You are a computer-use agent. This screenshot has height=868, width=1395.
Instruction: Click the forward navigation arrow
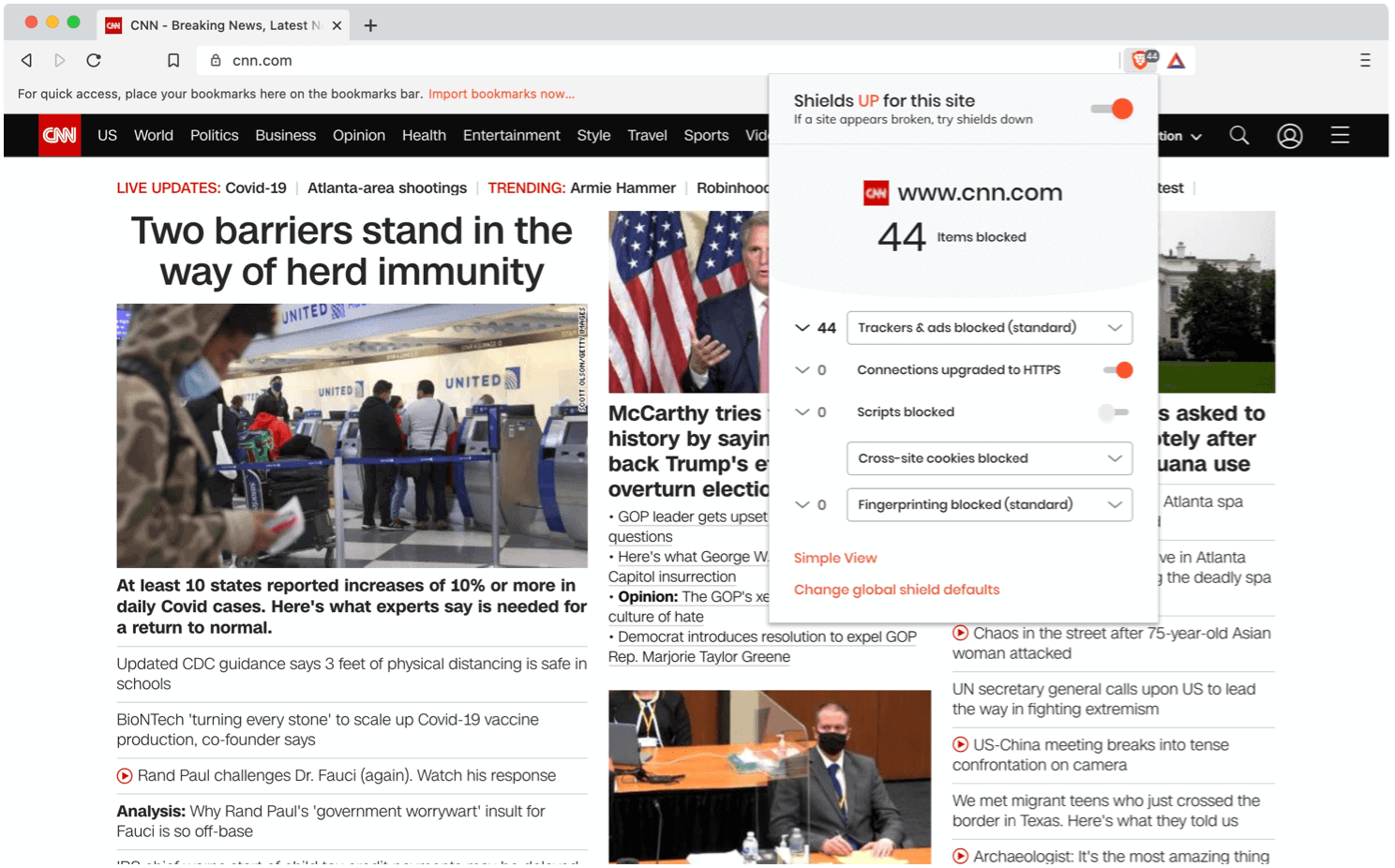click(60, 60)
